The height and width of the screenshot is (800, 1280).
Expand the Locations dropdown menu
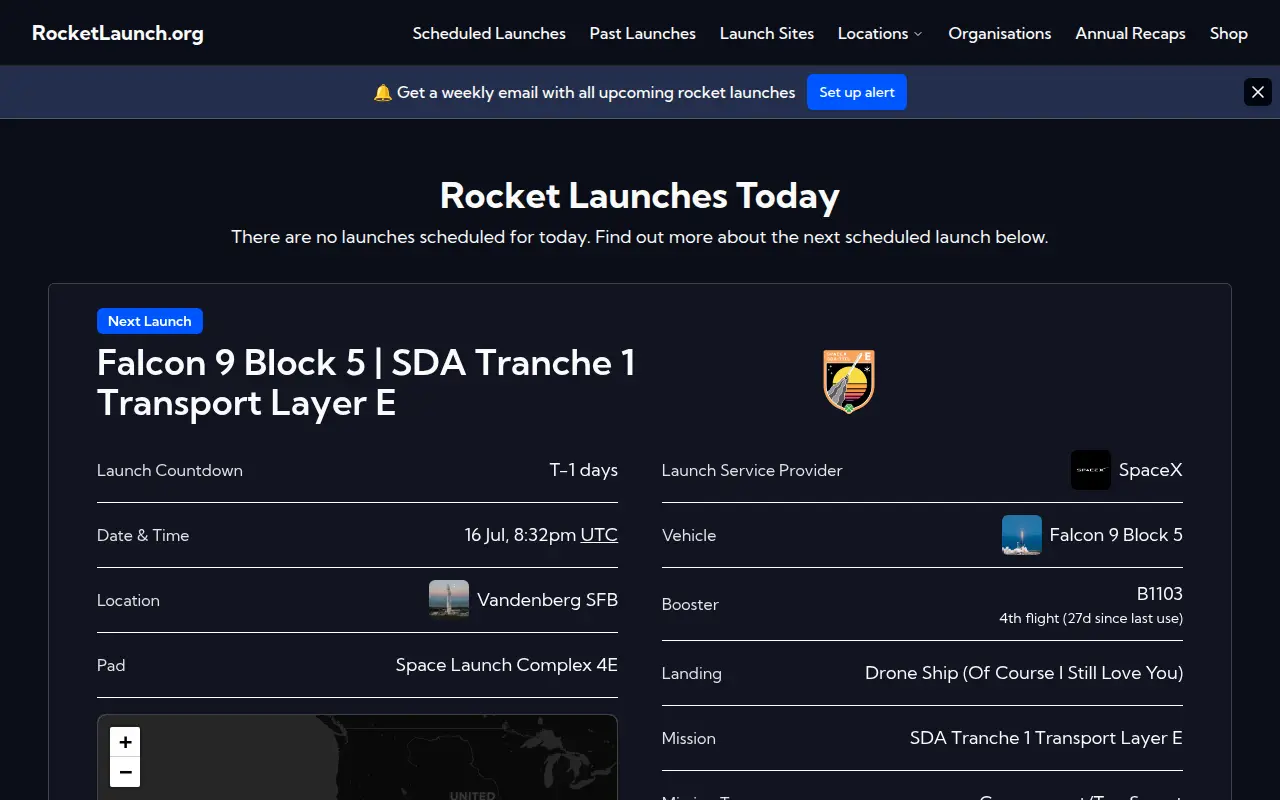(880, 33)
